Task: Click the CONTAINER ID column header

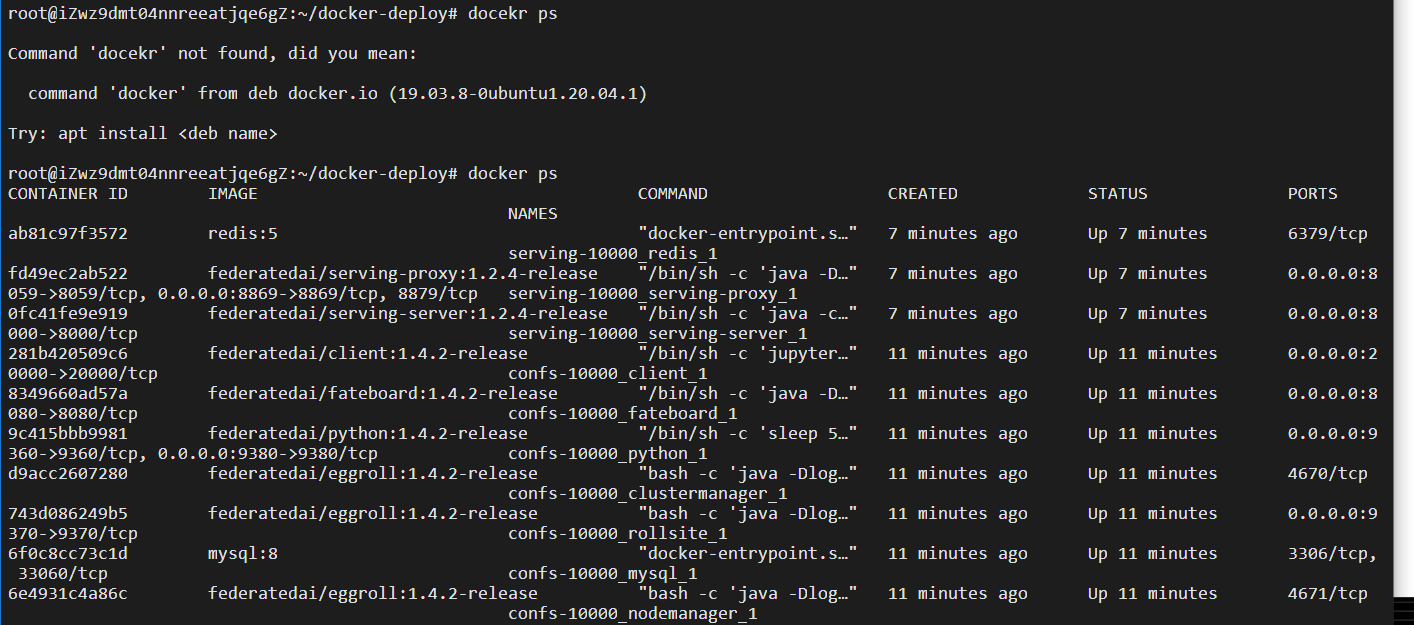Action: [x=67, y=193]
